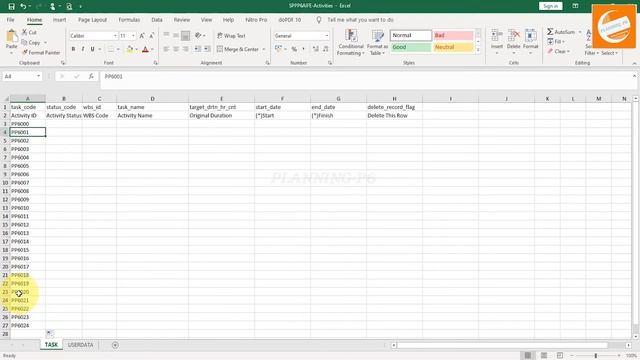This screenshot has height=360, width=640.
Task: Apply fill color to the cell
Action: 130,49
